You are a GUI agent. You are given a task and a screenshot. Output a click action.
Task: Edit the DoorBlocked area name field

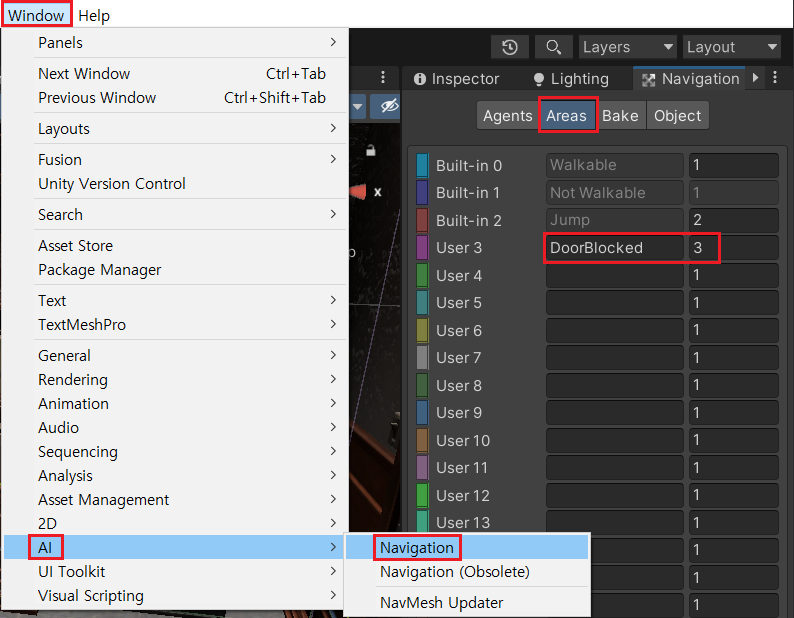click(615, 248)
